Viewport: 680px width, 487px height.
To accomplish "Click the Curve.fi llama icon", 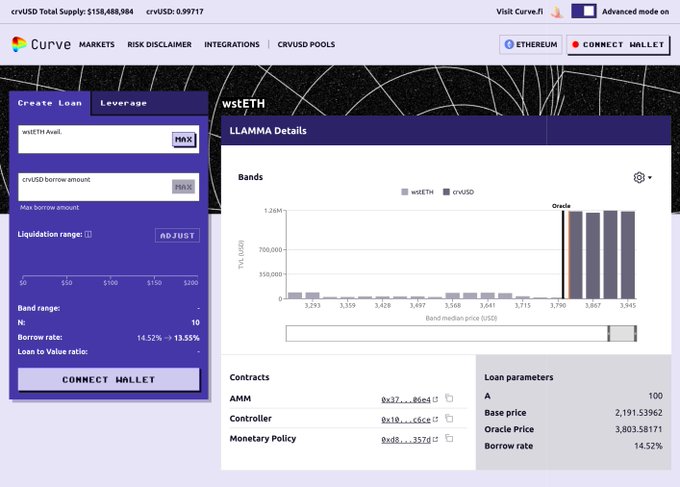I will pos(557,12).
